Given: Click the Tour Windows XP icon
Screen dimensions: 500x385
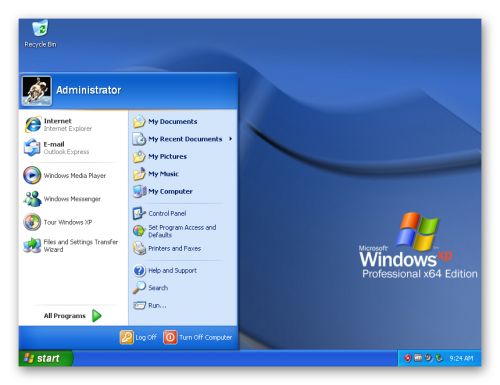Looking at the screenshot, I should click(x=32, y=222).
